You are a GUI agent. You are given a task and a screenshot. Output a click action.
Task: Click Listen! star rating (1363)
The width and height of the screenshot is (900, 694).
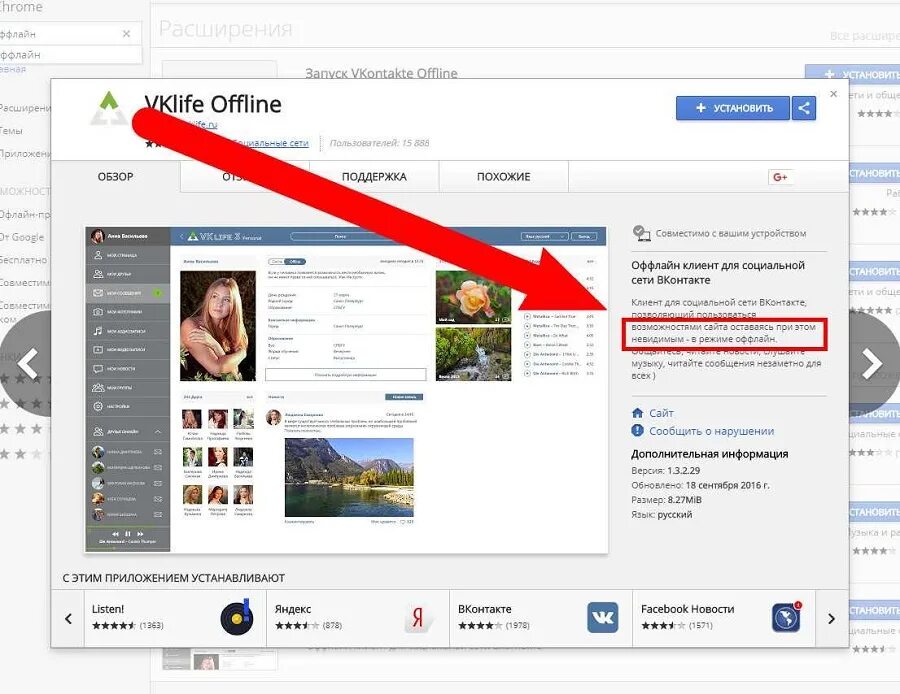pyautogui.click(x=127, y=625)
